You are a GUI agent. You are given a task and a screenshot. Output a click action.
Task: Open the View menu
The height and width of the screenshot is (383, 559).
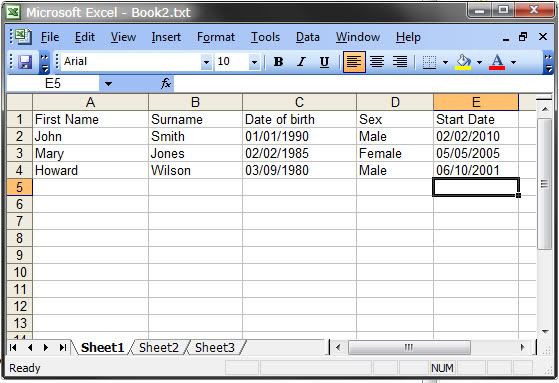point(123,37)
